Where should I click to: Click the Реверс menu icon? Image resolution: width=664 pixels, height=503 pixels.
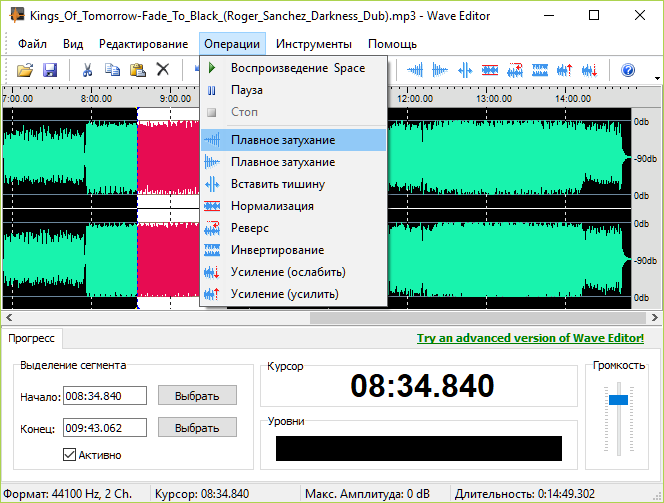(x=212, y=228)
